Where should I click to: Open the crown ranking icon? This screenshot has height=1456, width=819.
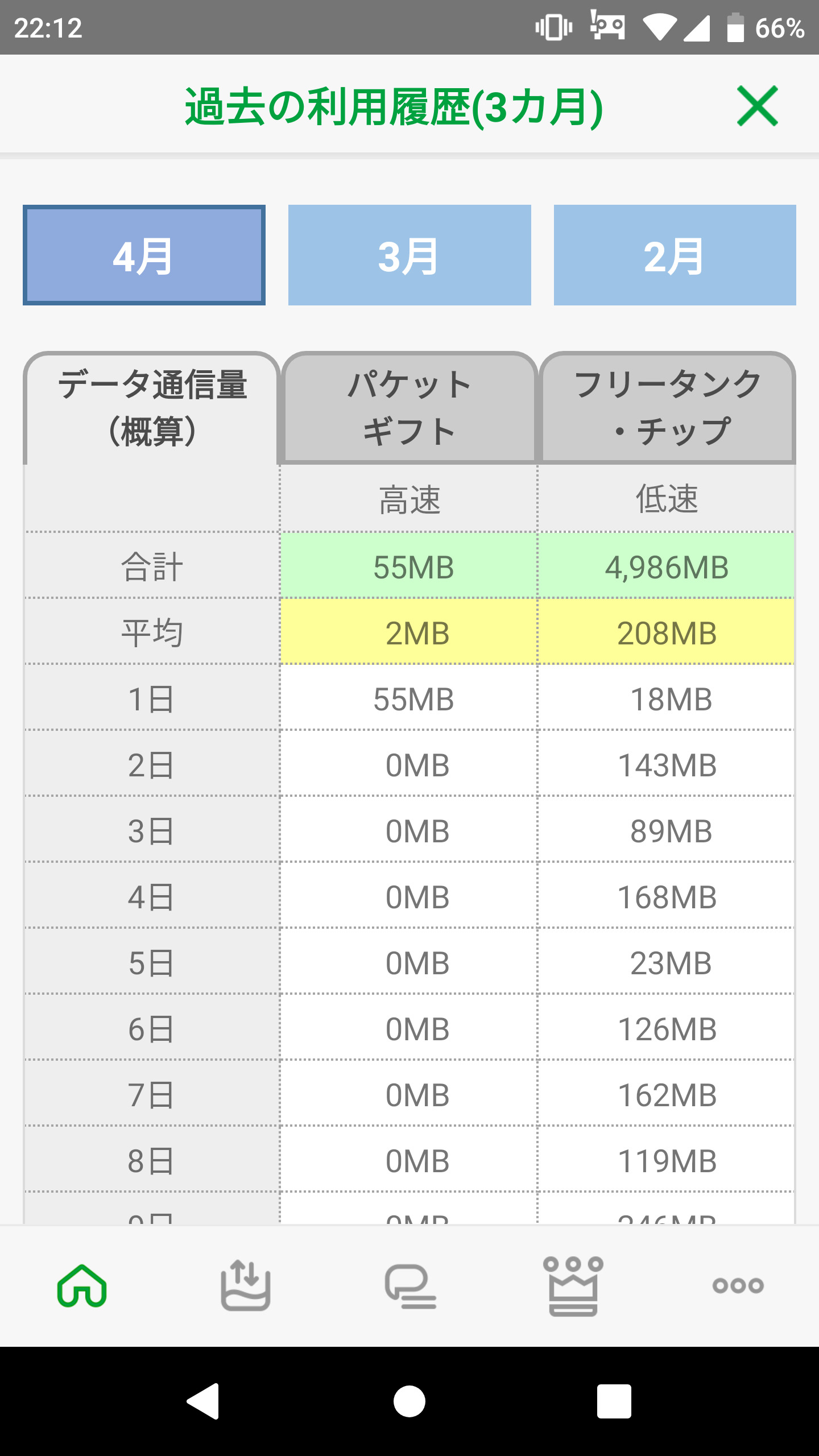[x=573, y=1285]
